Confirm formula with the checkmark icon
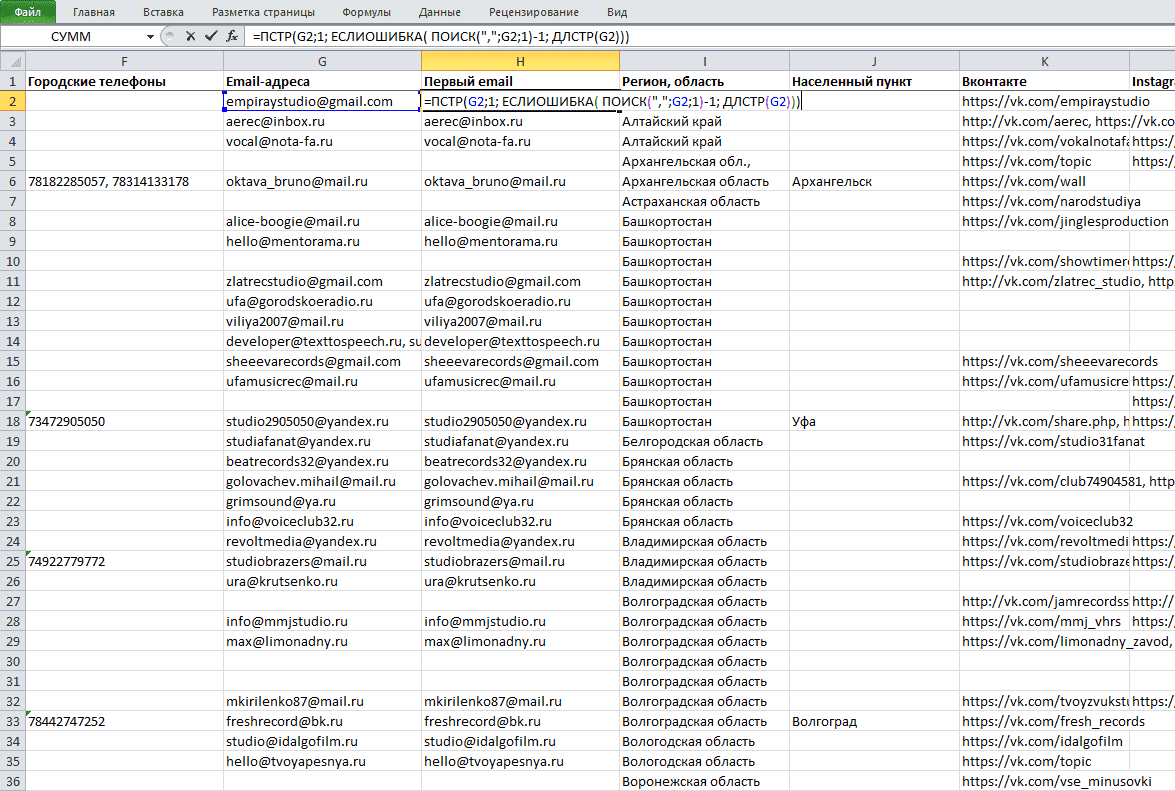Screen dimensions: 1175x791 coord(211,36)
